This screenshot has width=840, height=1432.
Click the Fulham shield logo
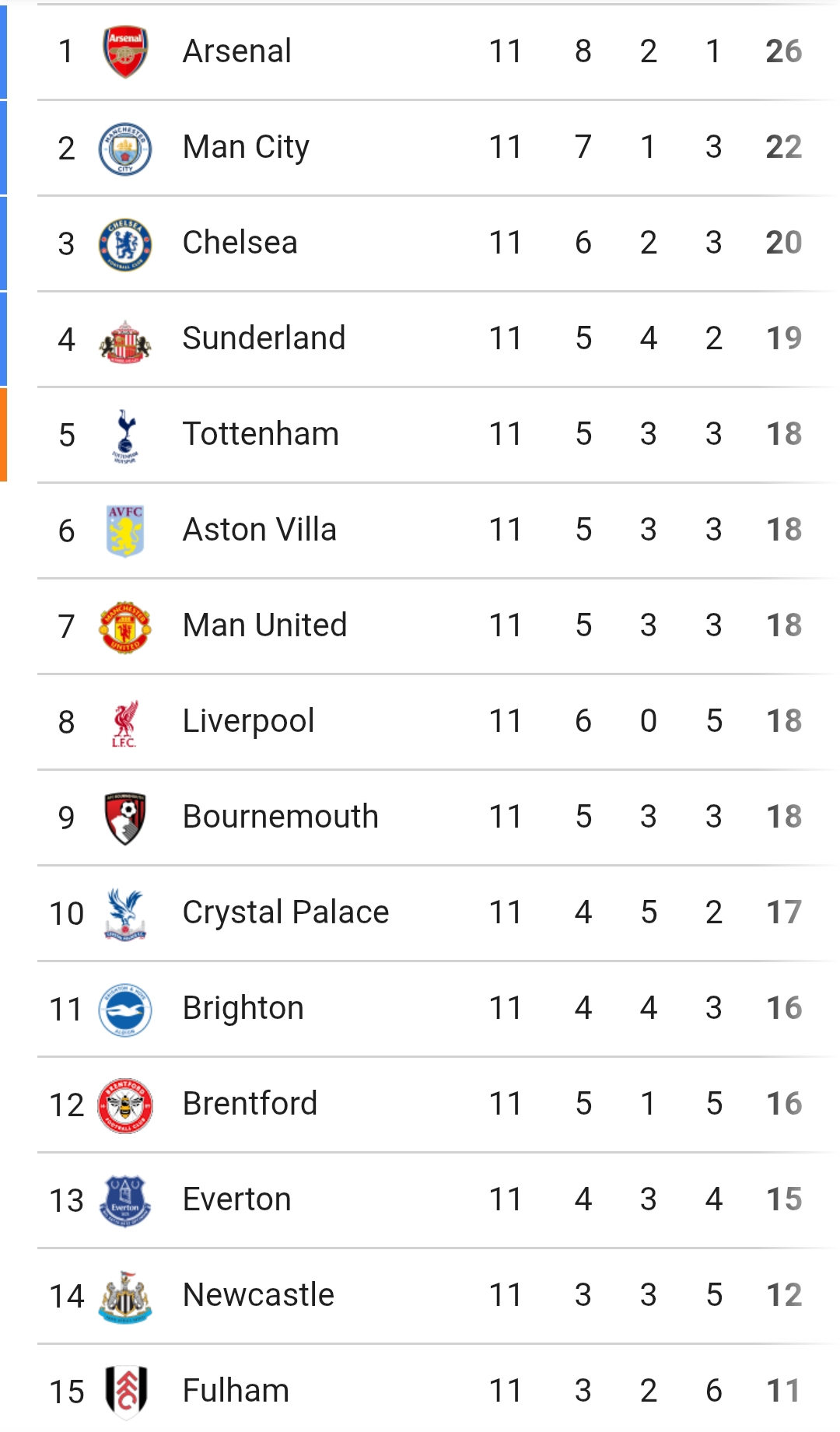tap(125, 1391)
